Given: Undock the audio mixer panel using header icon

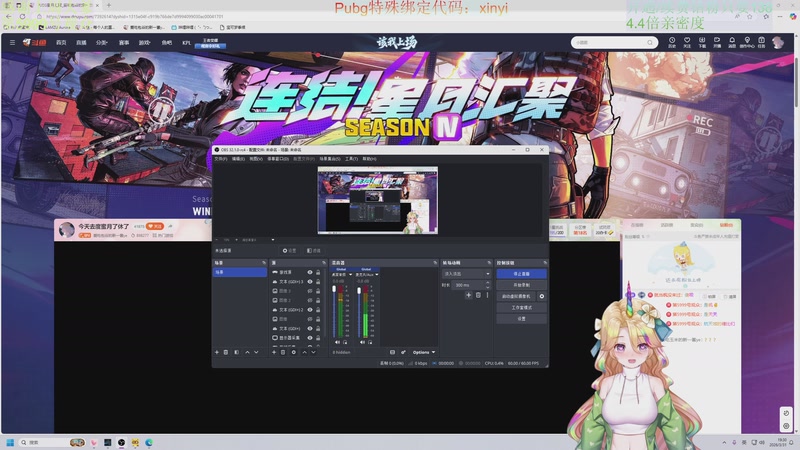Looking at the screenshot, I should coord(435,263).
